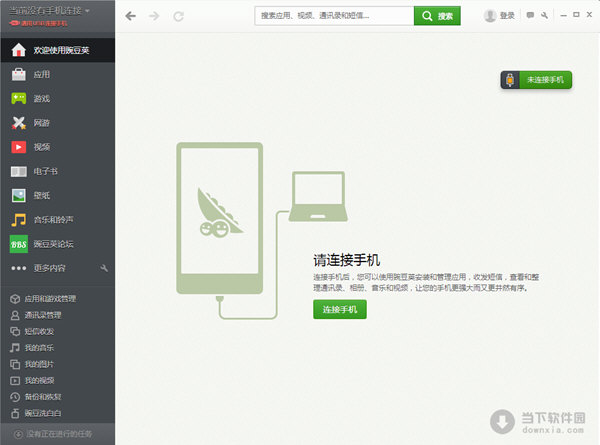The height and width of the screenshot is (445, 600).
Task: Open the 壁纸 picture icon
Action: (x=18, y=196)
